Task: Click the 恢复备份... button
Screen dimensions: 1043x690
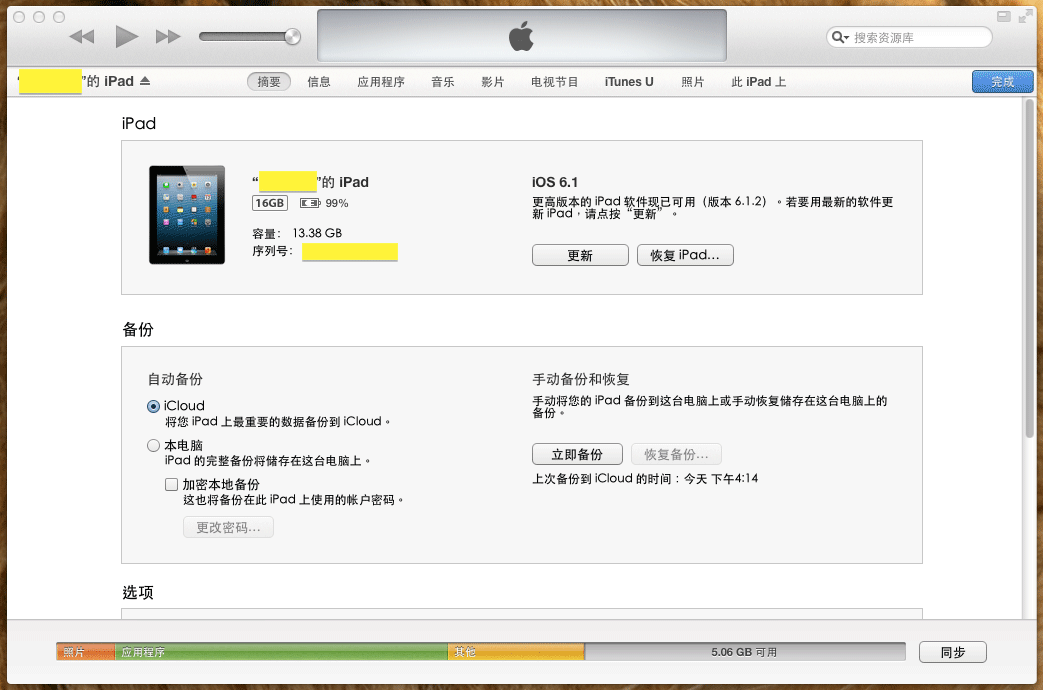Action: click(676, 454)
